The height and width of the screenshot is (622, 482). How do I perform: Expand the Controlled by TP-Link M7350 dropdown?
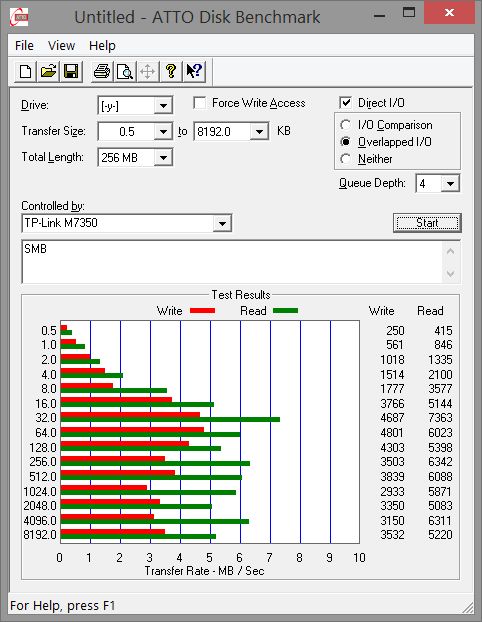[222, 223]
